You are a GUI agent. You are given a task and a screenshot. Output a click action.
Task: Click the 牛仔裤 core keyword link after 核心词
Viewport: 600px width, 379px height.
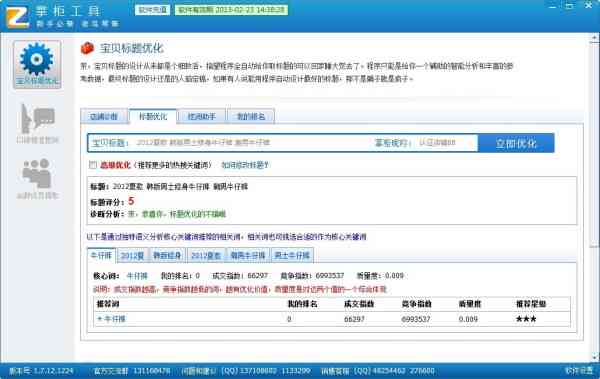click(137, 276)
